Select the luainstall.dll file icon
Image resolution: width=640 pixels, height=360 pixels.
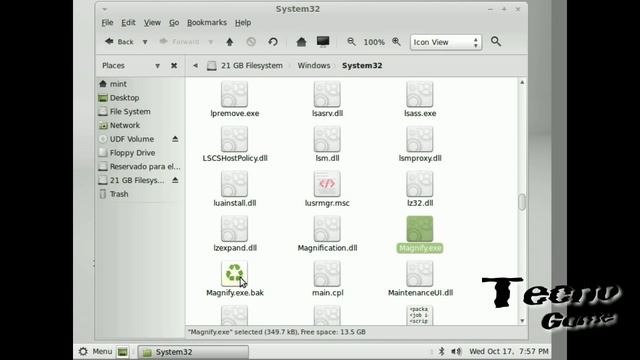point(234,184)
